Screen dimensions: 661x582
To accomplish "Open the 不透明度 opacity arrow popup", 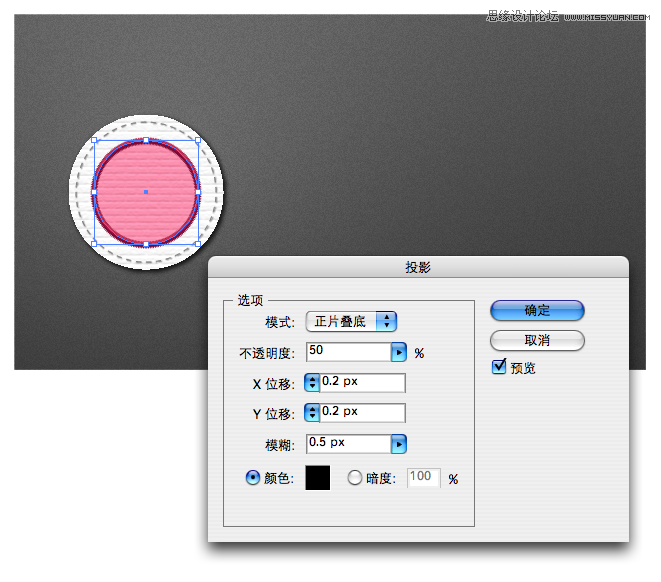I will tap(399, 352).
